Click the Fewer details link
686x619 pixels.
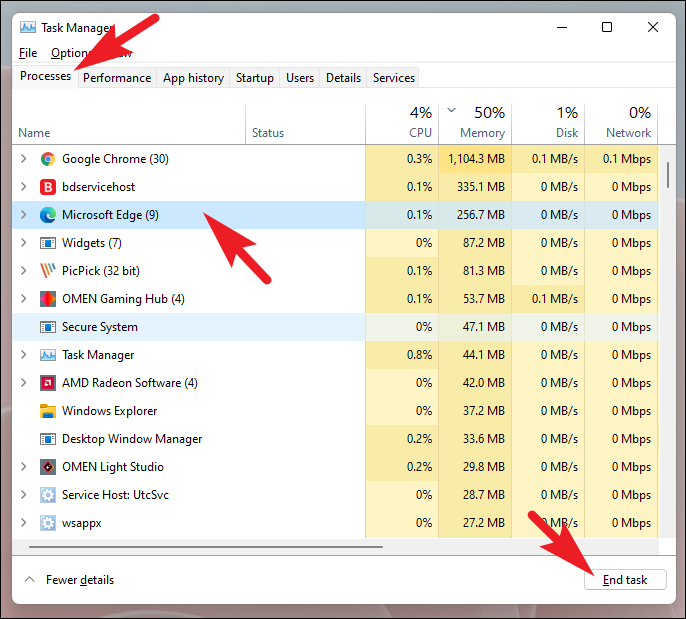[80, 580]
